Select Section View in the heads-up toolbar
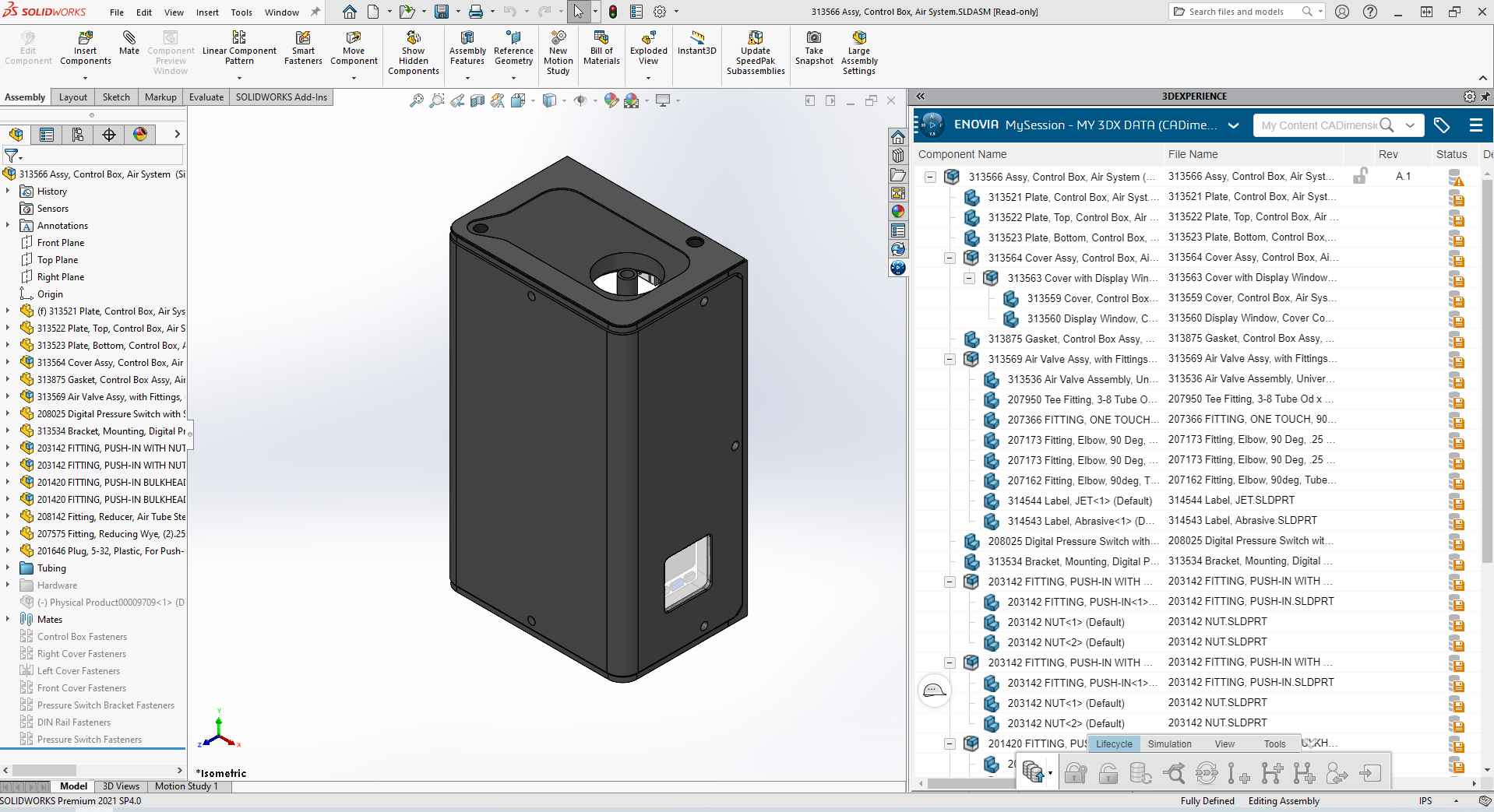The width and height of the screenshot is (1494, 812). click(477, 101)
